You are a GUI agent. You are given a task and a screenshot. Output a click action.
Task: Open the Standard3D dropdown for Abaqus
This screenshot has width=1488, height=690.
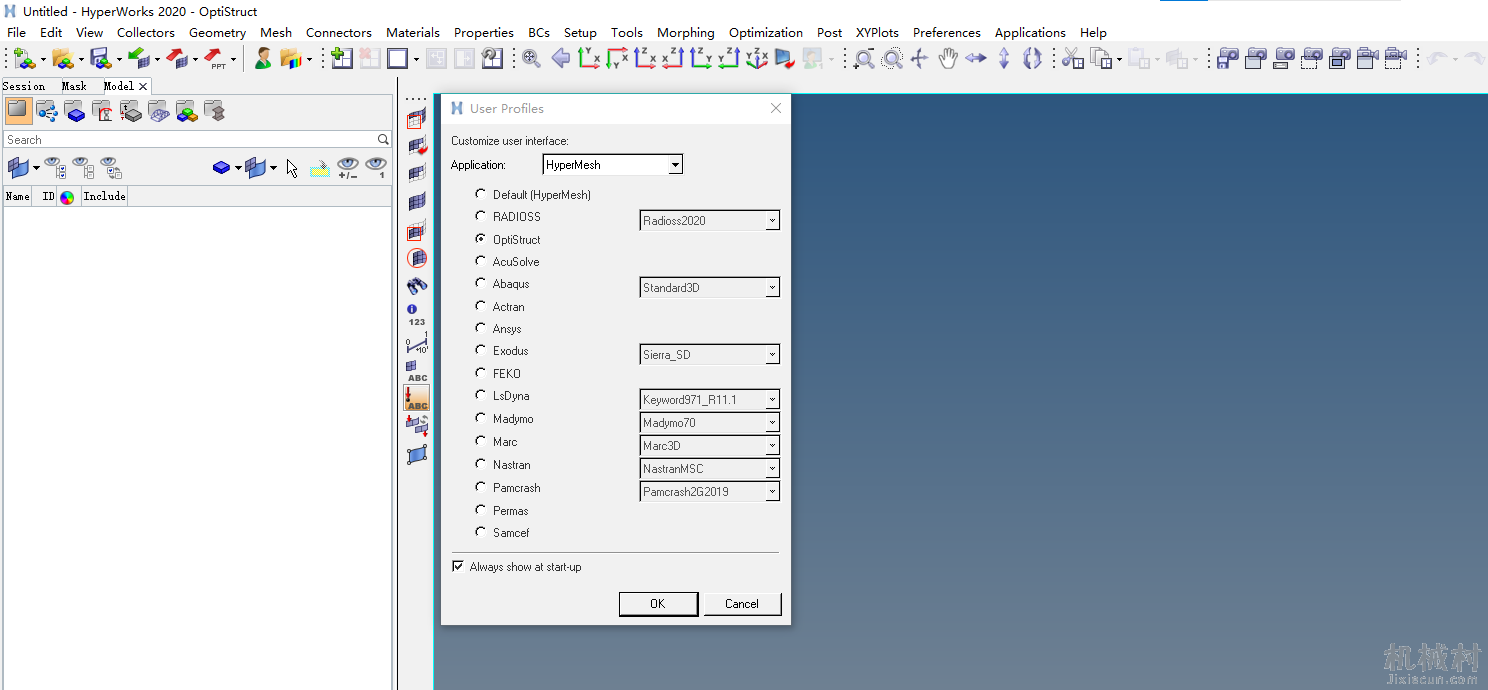709,287
